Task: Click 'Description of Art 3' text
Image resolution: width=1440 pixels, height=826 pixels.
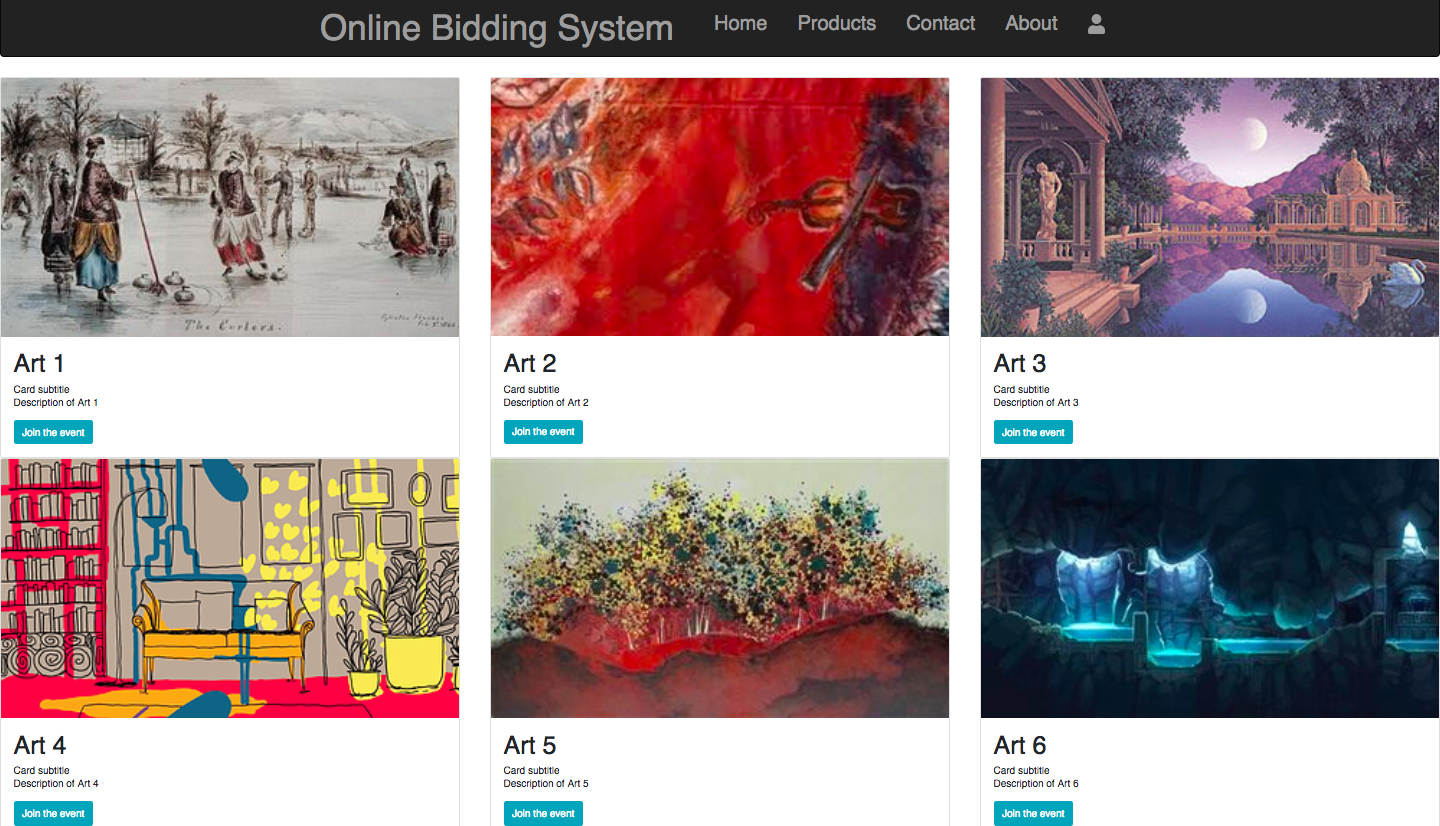Action: point(1036,403)
